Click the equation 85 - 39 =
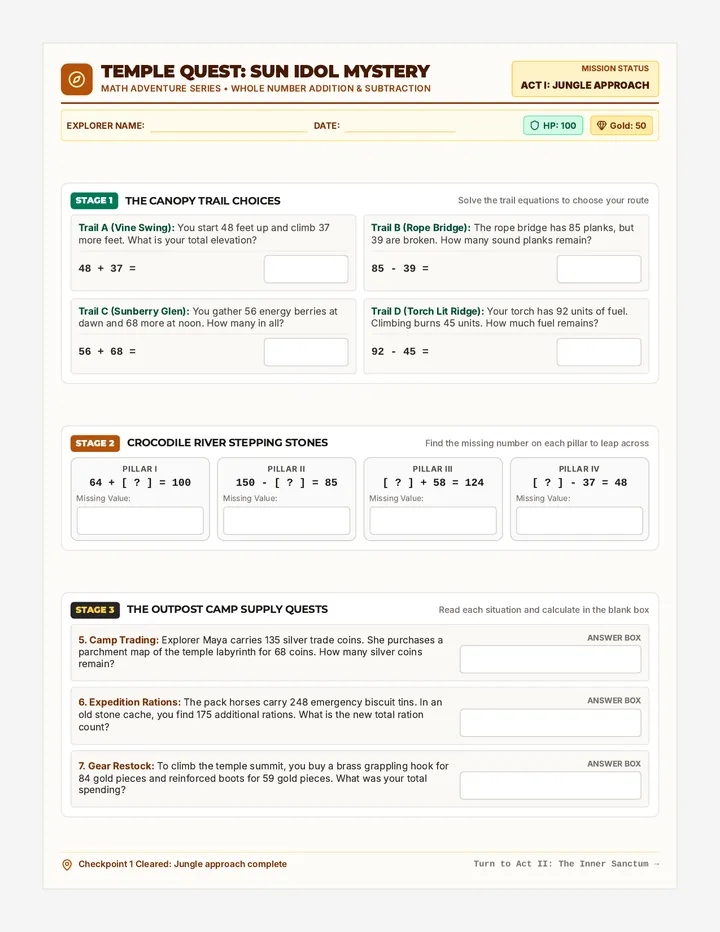The image size is (720, 932). (x=400, y=269)
